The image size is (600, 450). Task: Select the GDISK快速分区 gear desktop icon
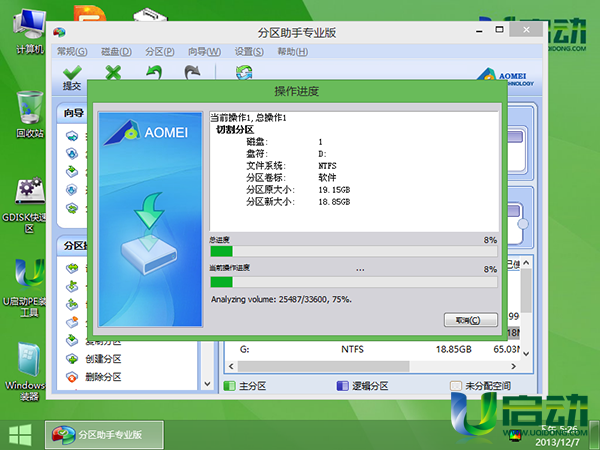pos(29,205)
